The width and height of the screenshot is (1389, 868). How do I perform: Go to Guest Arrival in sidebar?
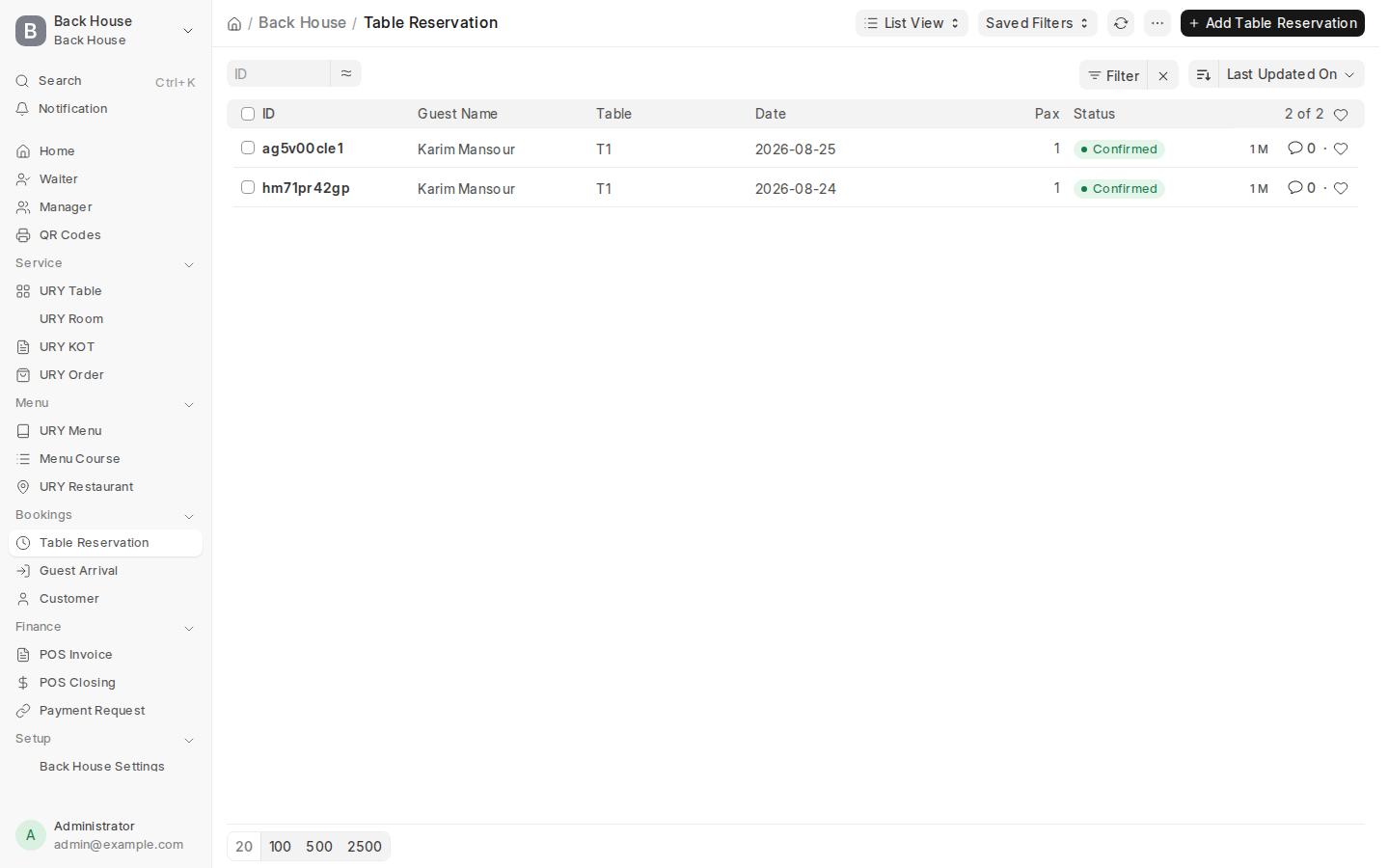(x=106, y=571)
